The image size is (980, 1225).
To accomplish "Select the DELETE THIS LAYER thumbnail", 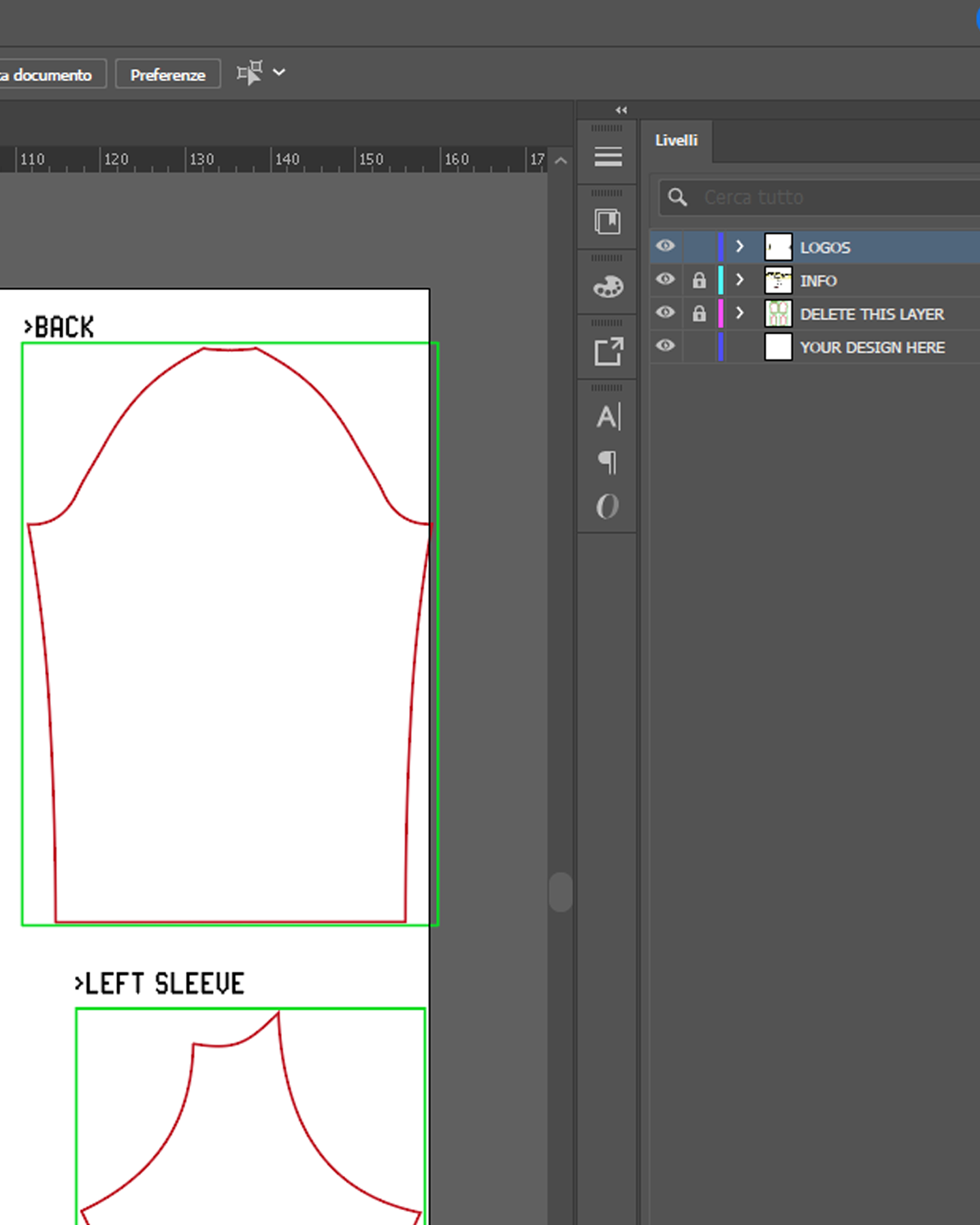I will 778,313.
